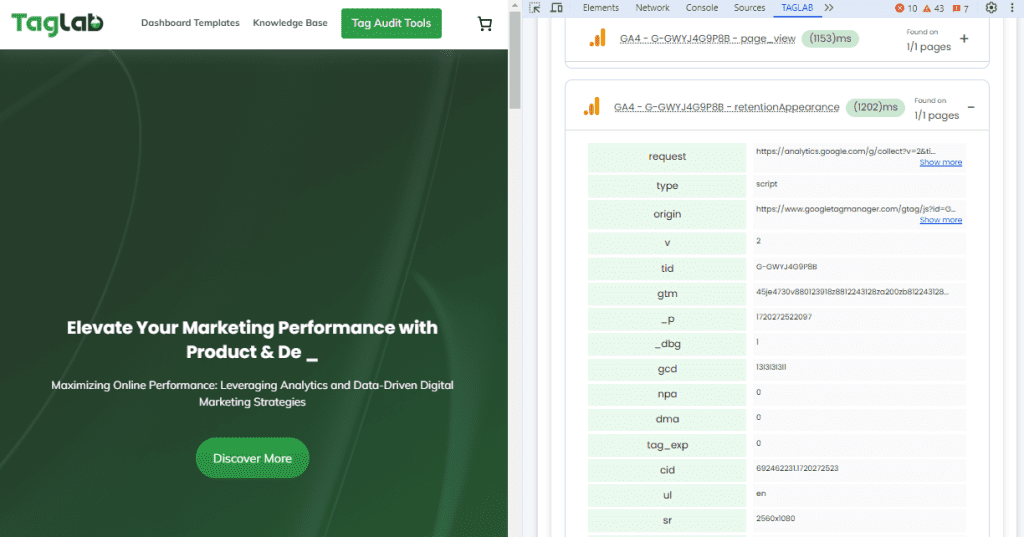The width and height of the screenshot is (1024, 537).
Task: Click the 'npa' parameter label
Action: point(667,394)
